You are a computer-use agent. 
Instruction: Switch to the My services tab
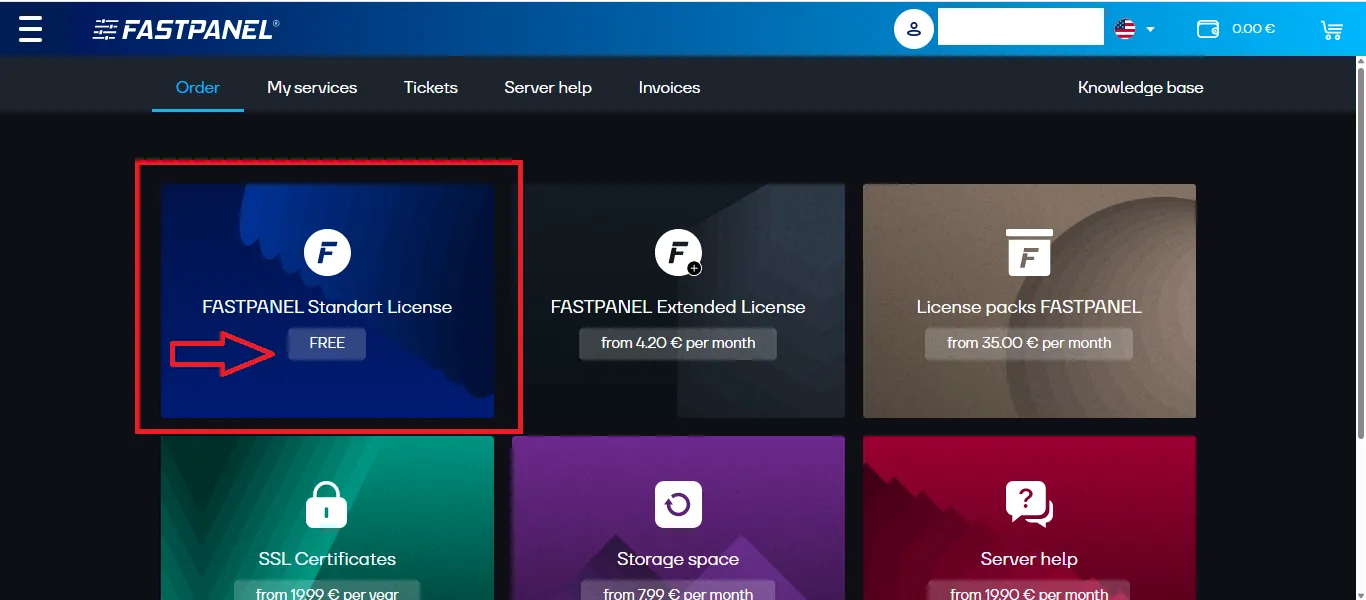[x=311, y=87]
